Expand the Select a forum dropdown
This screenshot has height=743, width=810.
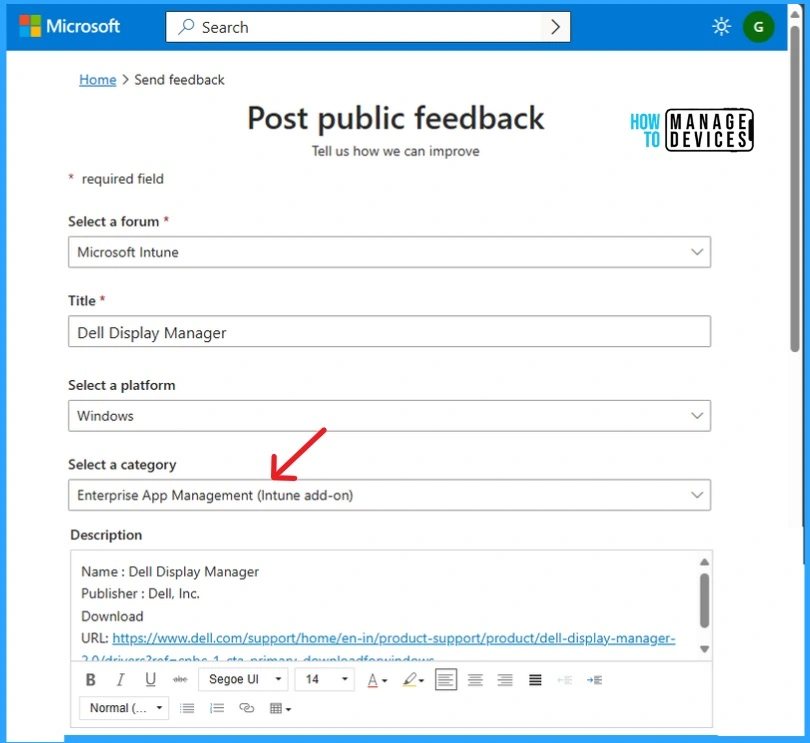click(389, 252)
